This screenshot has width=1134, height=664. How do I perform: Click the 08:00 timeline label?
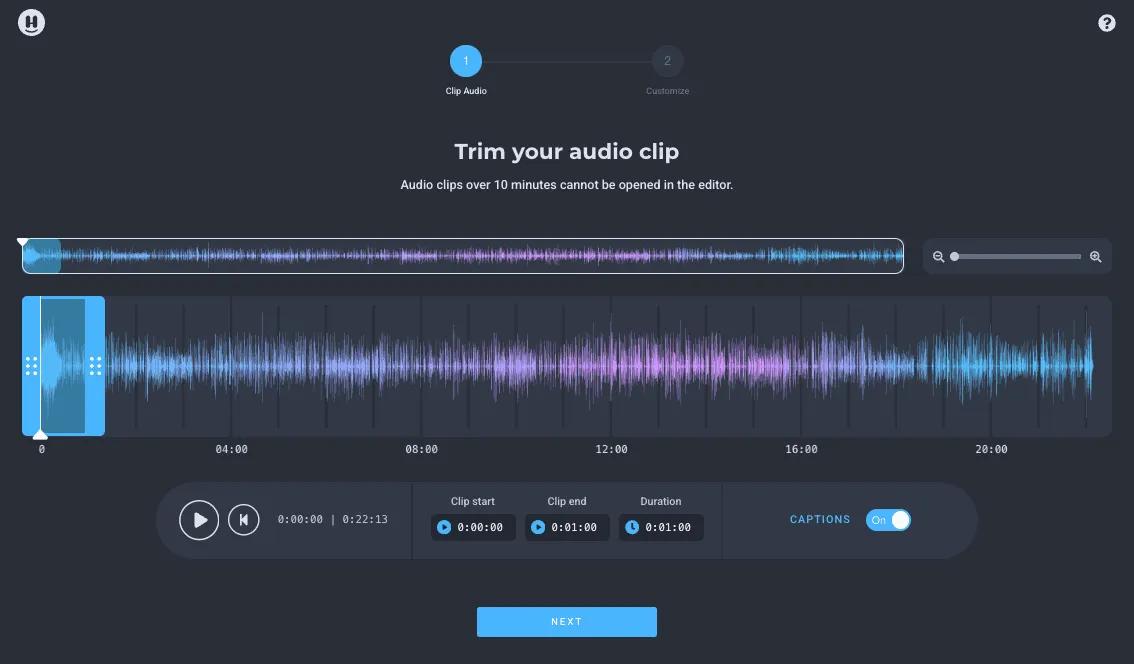point(422,449)
